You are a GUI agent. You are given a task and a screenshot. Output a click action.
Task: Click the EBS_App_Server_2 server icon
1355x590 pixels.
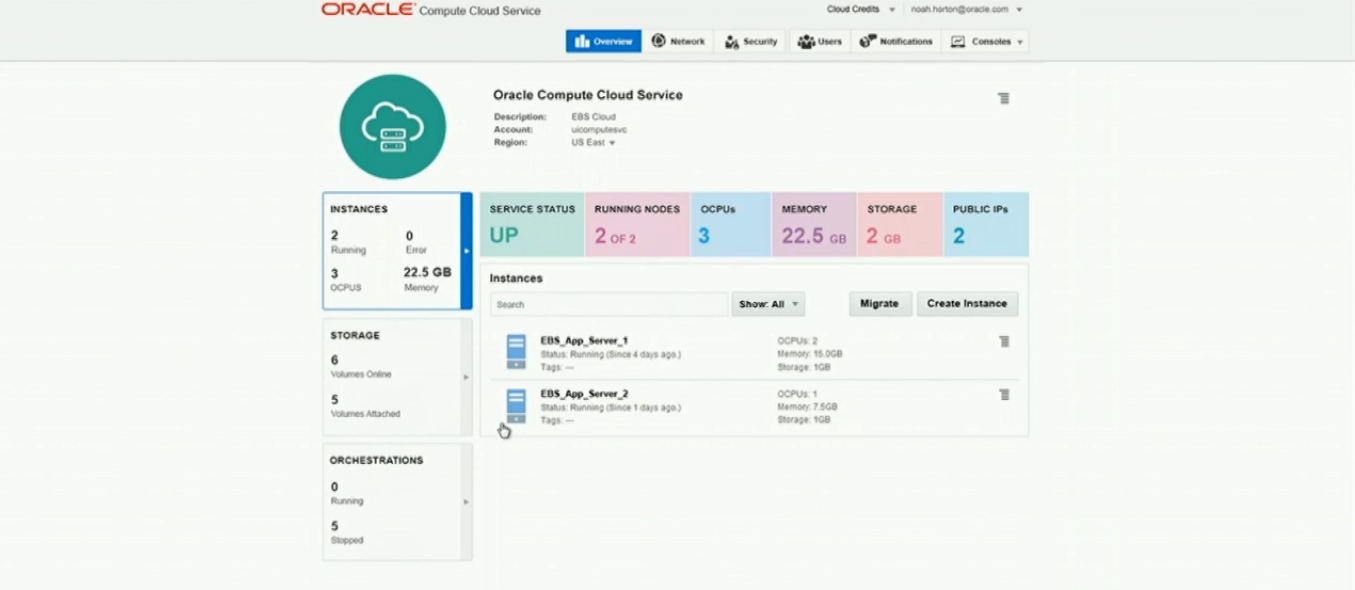(516, 406)
